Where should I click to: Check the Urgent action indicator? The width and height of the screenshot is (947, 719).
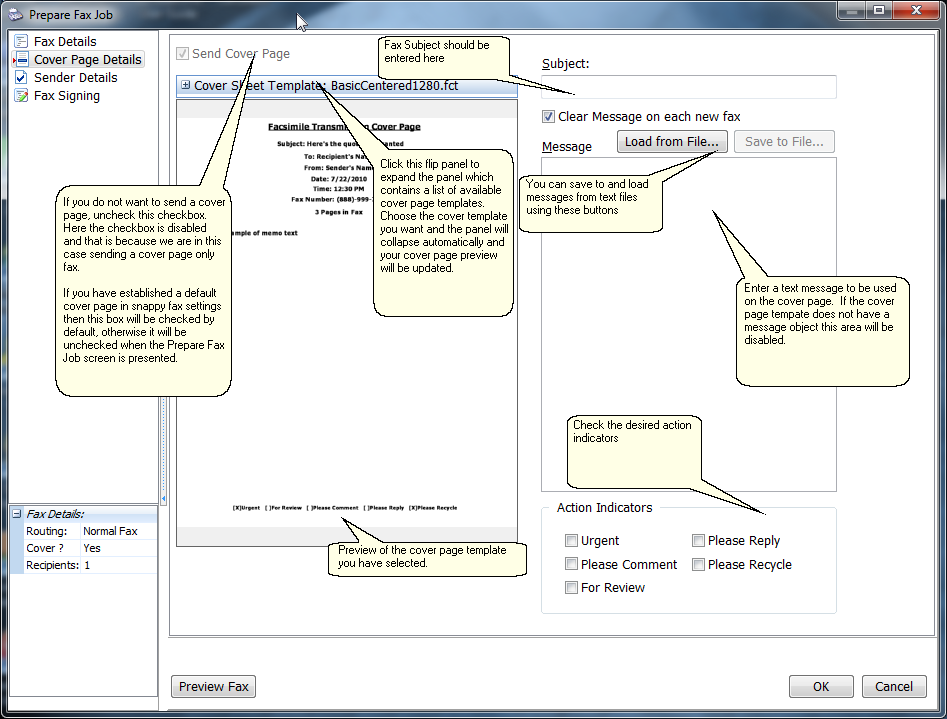coord(571,541)
